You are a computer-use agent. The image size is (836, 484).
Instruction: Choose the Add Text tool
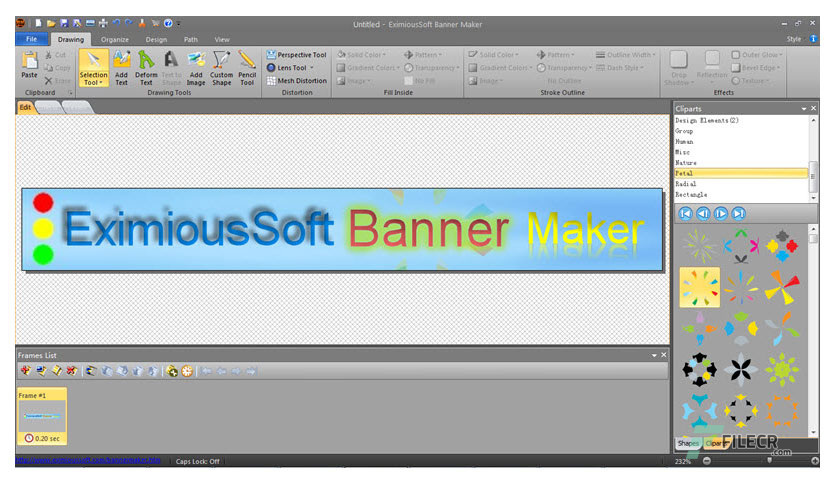[x=122, y=68]
